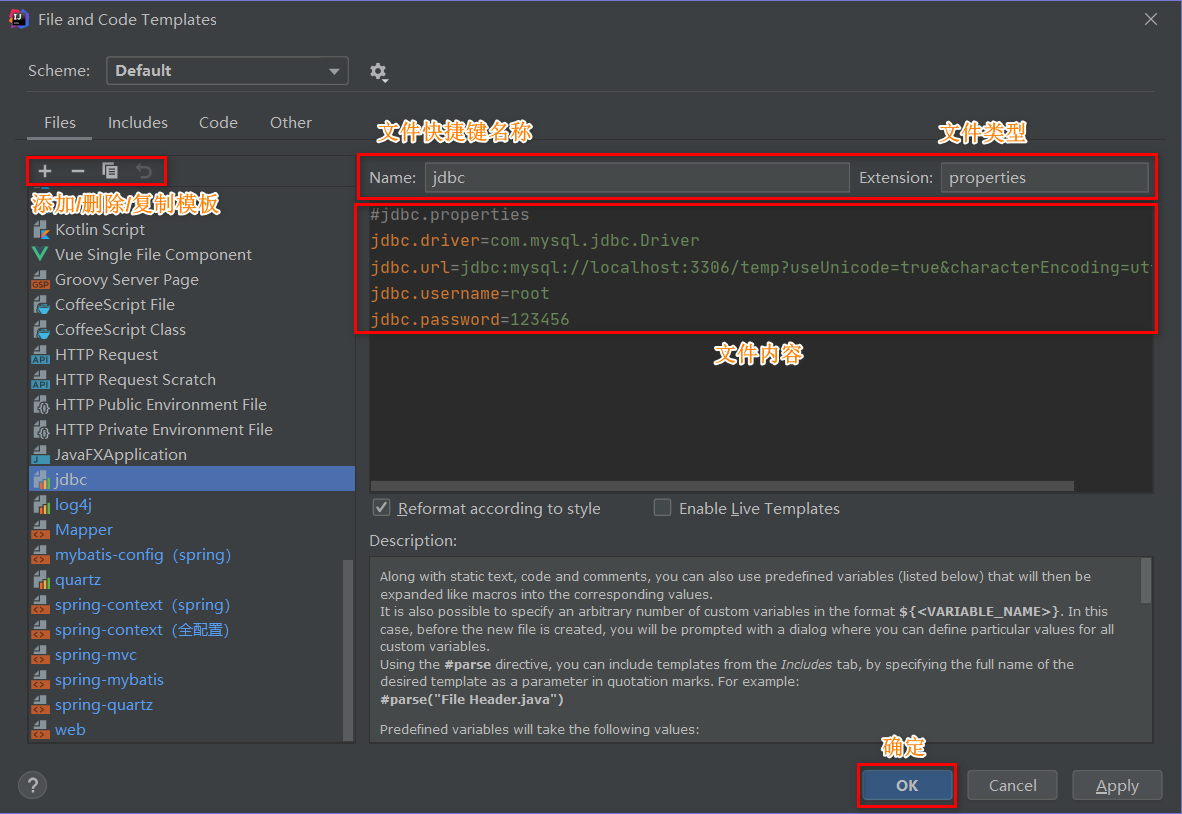
Task: Click the help question mark icon
Action: 32,785
